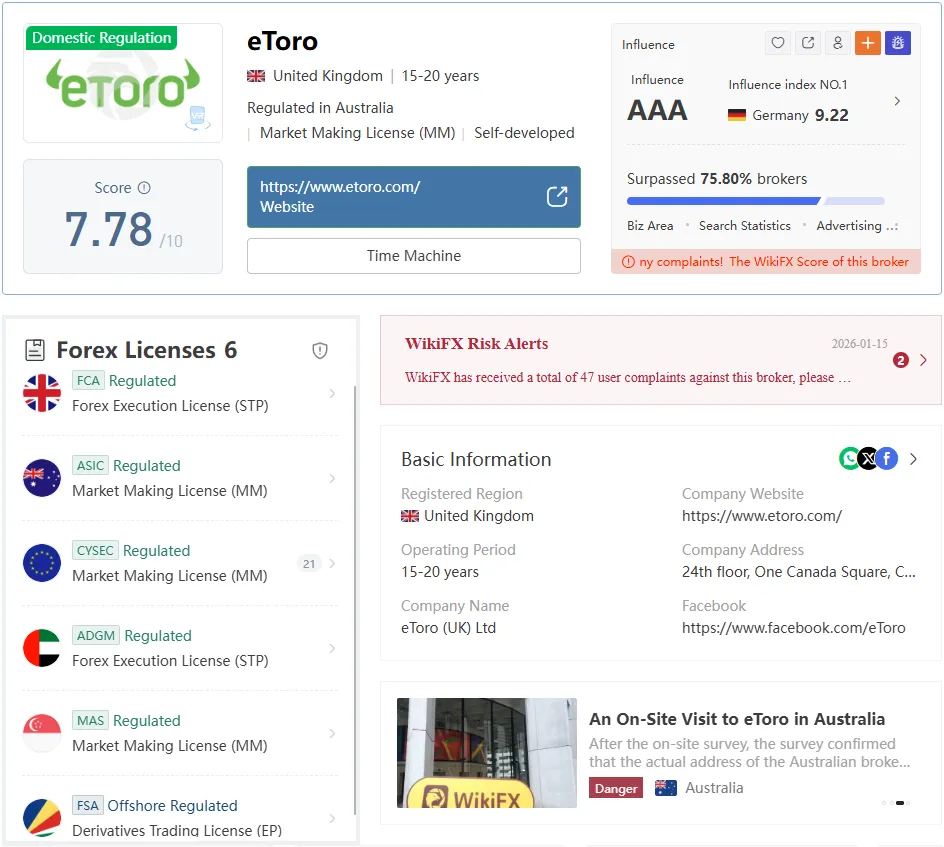The width and height of the screenshot is (944, 847).
Task: Click the Singapore flag of MAS license
Action: [42, 733]
